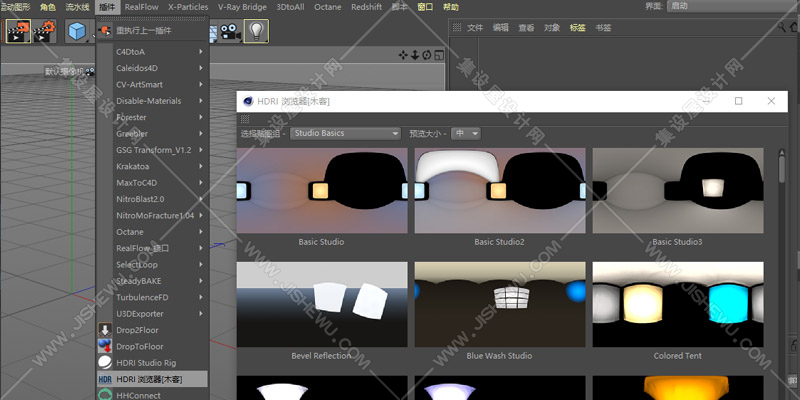Image resolution: width=800 pixels, height=400 pixels.
Task: Open the V-Ray Bridge menu
Action: pos(242,7)
